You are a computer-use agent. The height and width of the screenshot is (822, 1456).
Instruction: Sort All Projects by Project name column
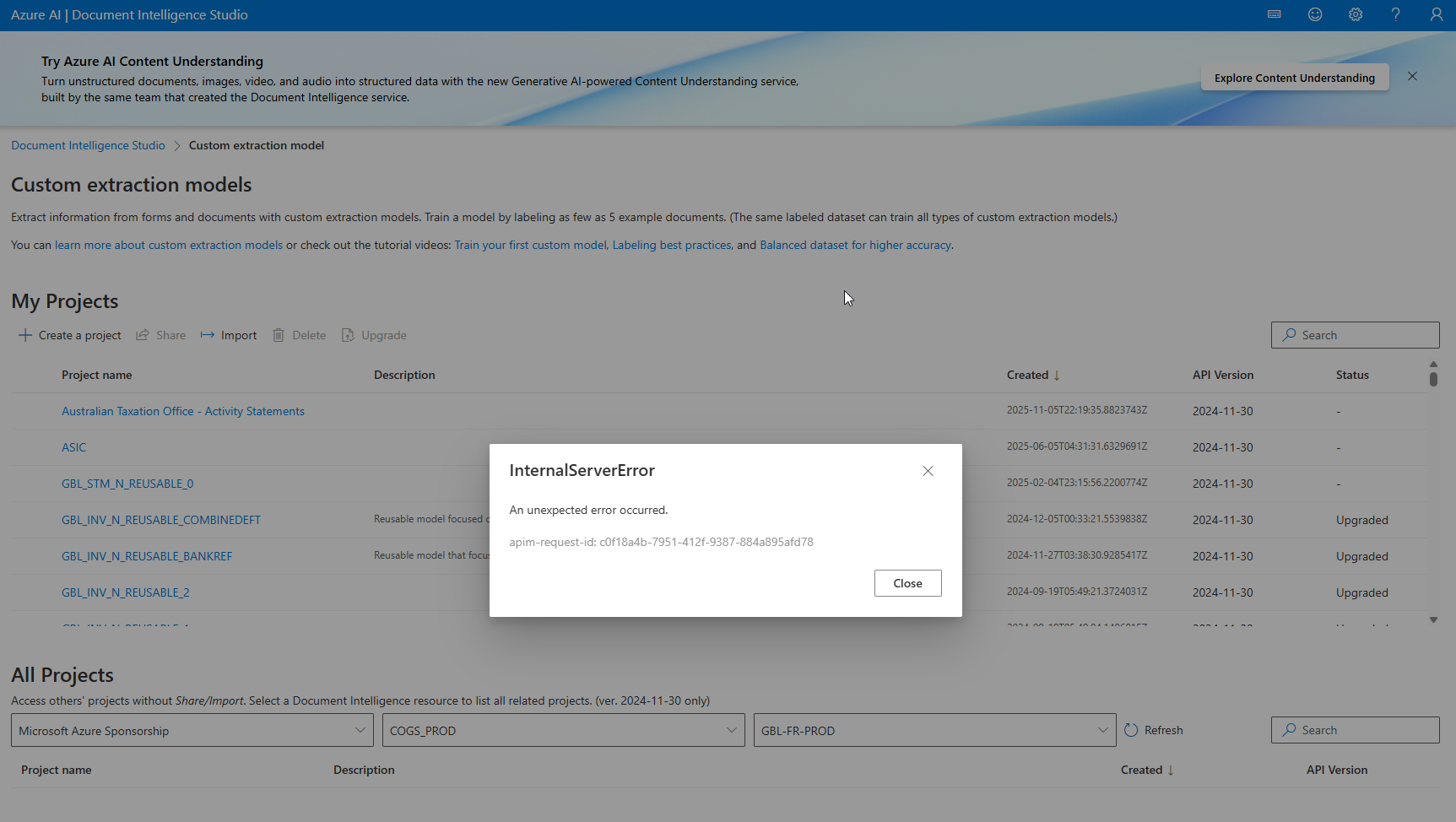tap(56, 770)
